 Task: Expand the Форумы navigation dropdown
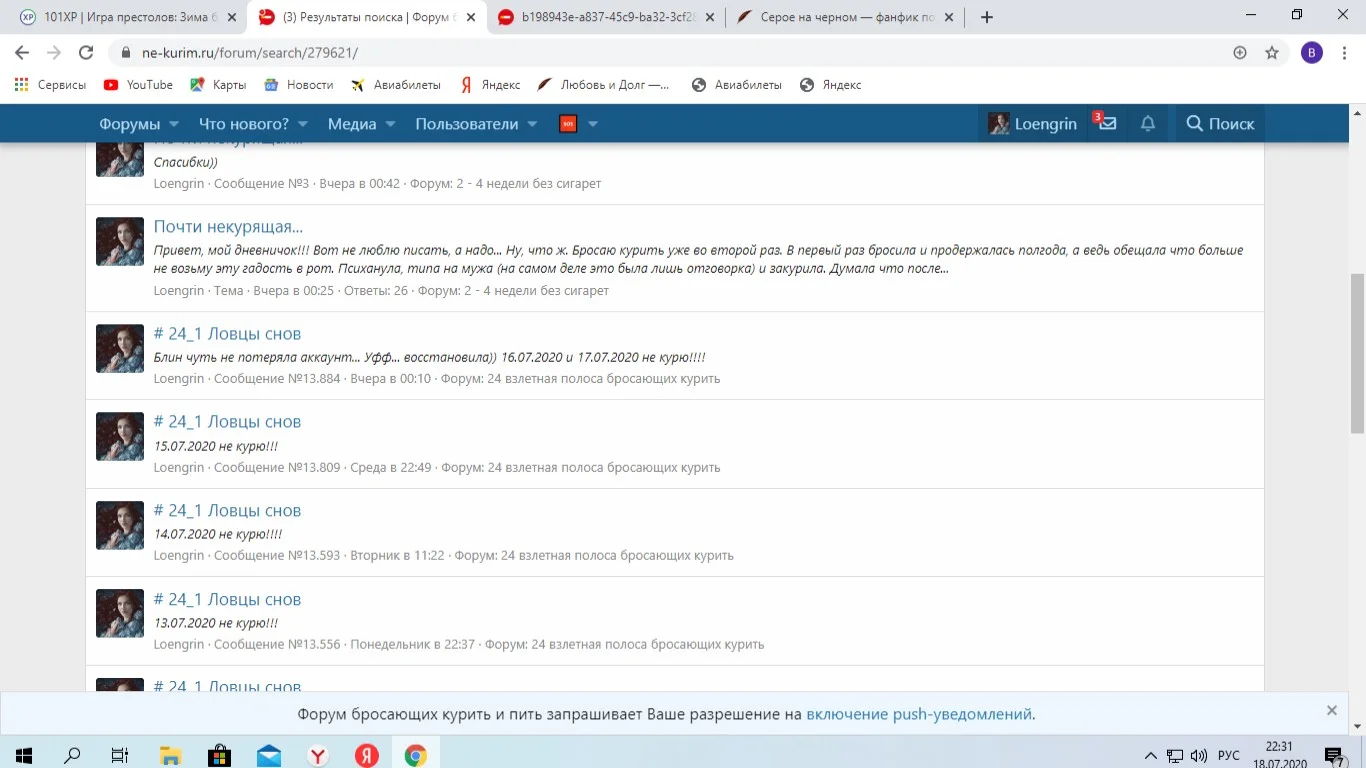(x=129, y=123)
